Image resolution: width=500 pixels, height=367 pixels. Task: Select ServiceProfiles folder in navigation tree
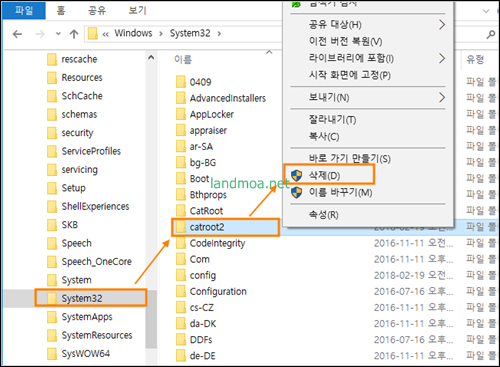coord(91,151)
